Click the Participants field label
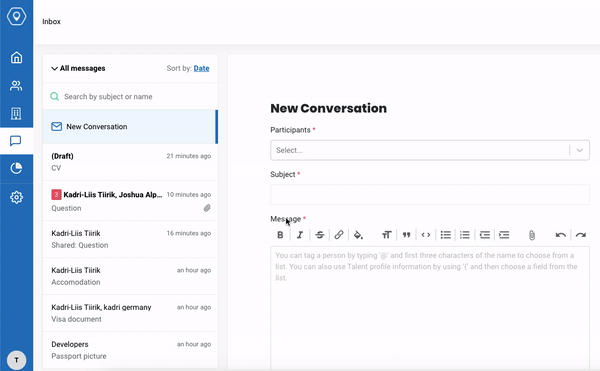Viewport: 600px width, 371px height. [290, 130]
